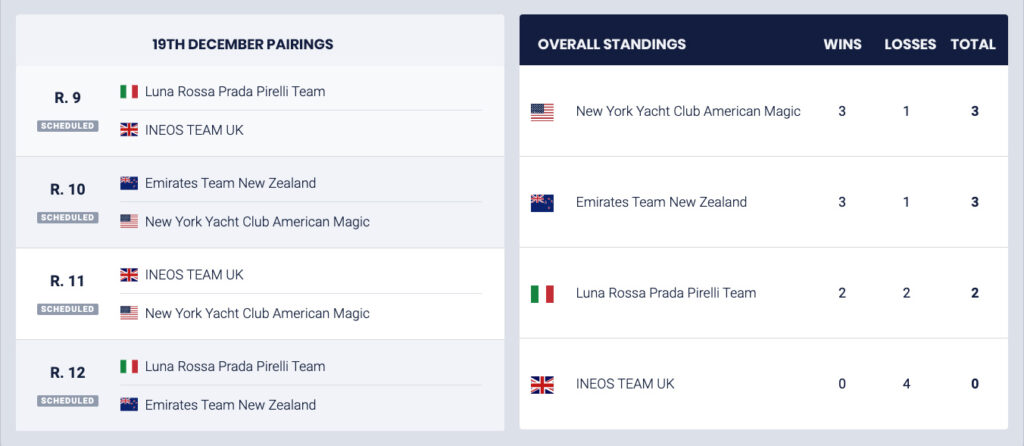Click UK flag in Overall Standings table
This screenshot has height=446, width=1024.
tap(542, 384)
